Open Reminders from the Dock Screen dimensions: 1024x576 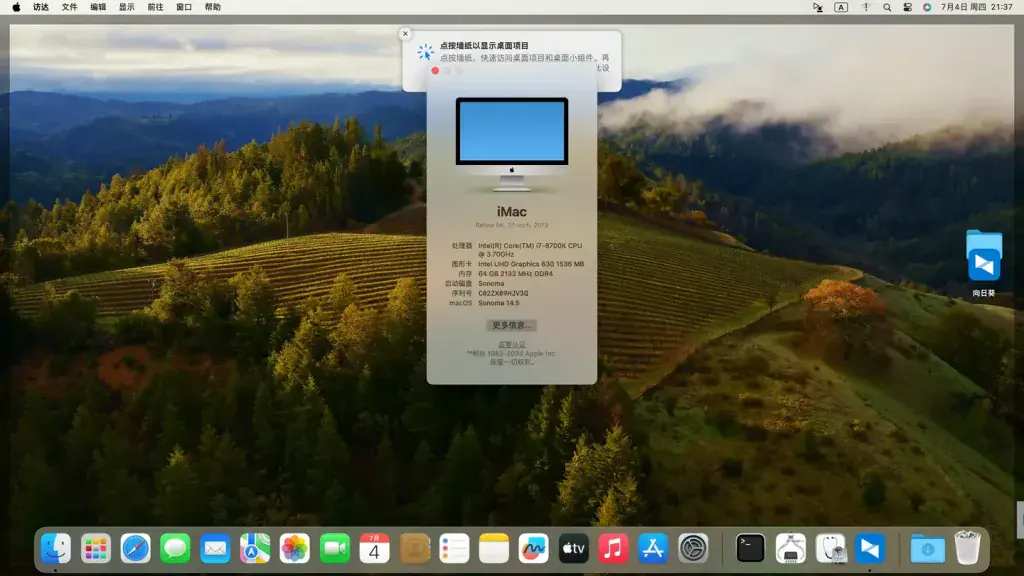454,548
